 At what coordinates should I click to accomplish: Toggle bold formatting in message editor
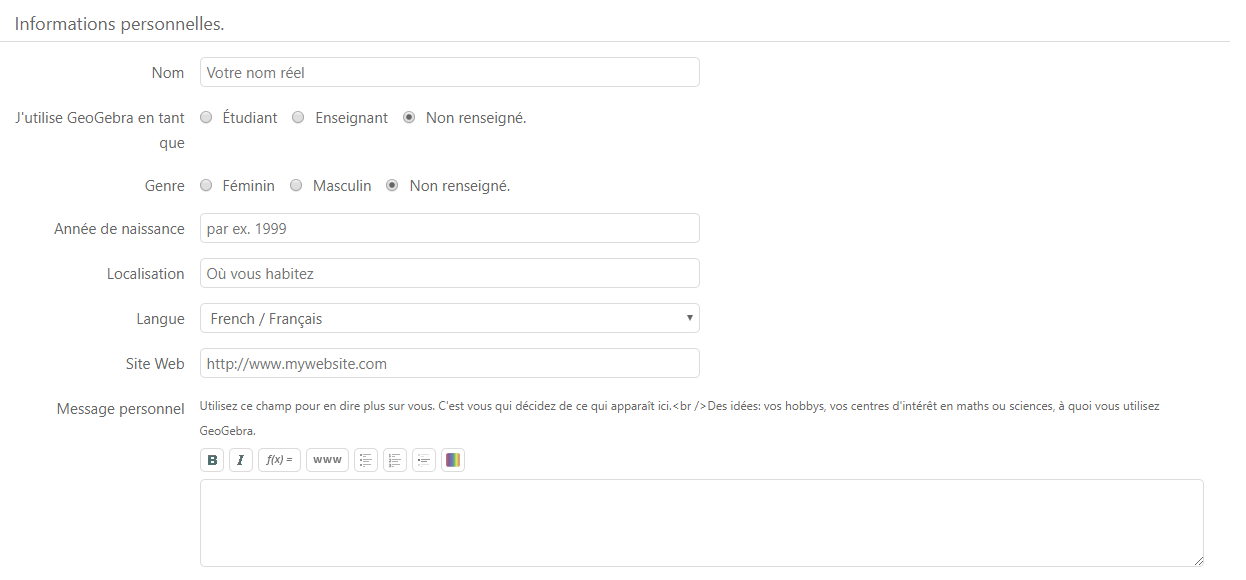click(x=212, y=460)
